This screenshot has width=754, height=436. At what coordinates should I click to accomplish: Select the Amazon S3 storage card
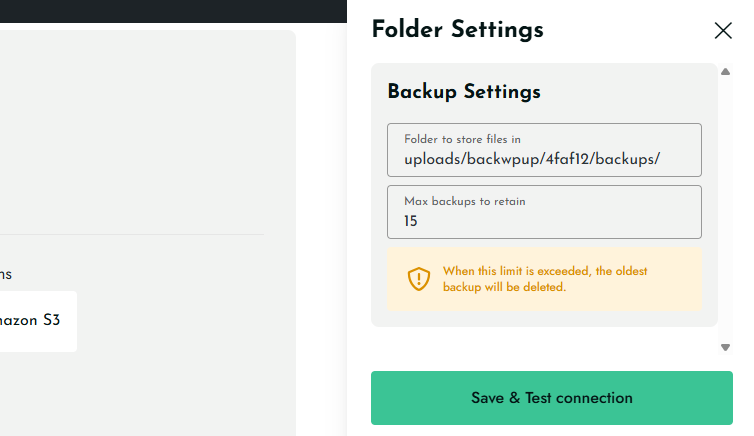pos(38,321)
